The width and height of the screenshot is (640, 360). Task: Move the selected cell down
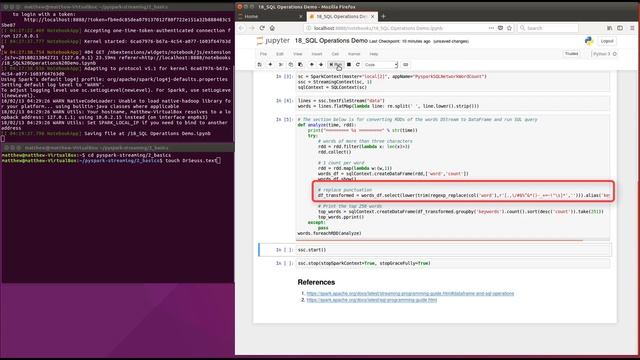321,64
